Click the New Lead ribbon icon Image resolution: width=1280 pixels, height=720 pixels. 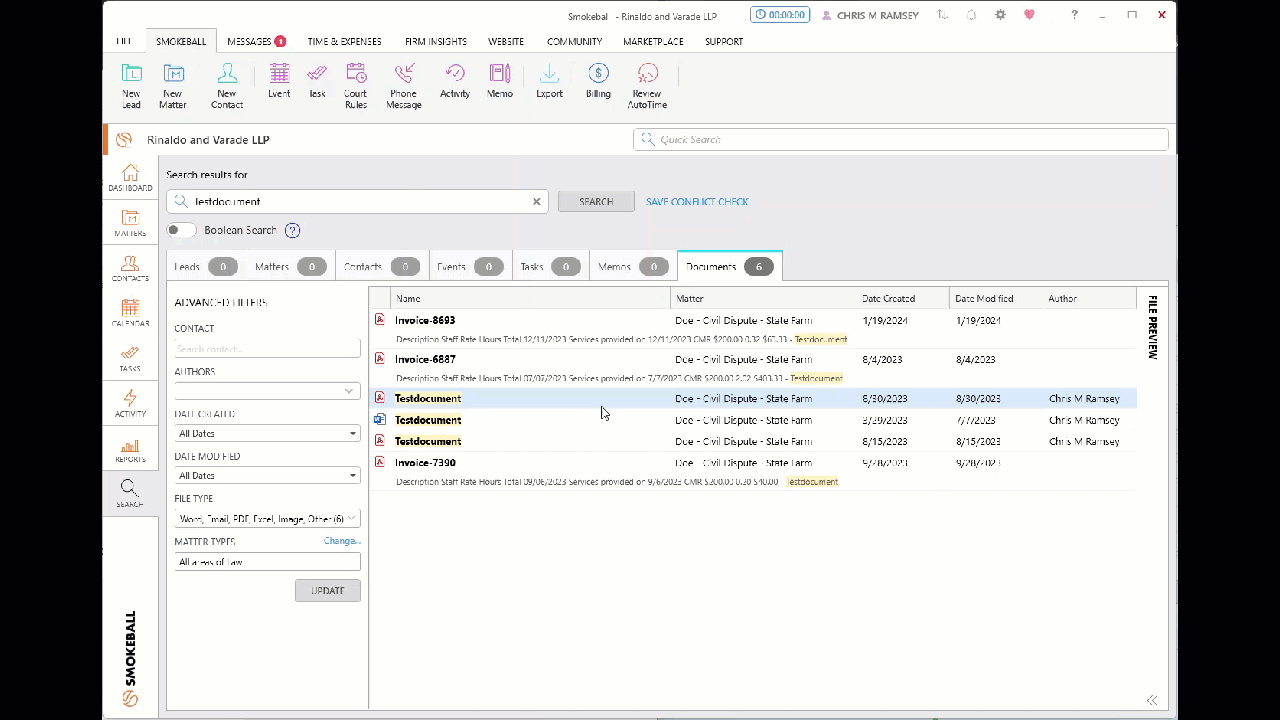pos(131,85)
